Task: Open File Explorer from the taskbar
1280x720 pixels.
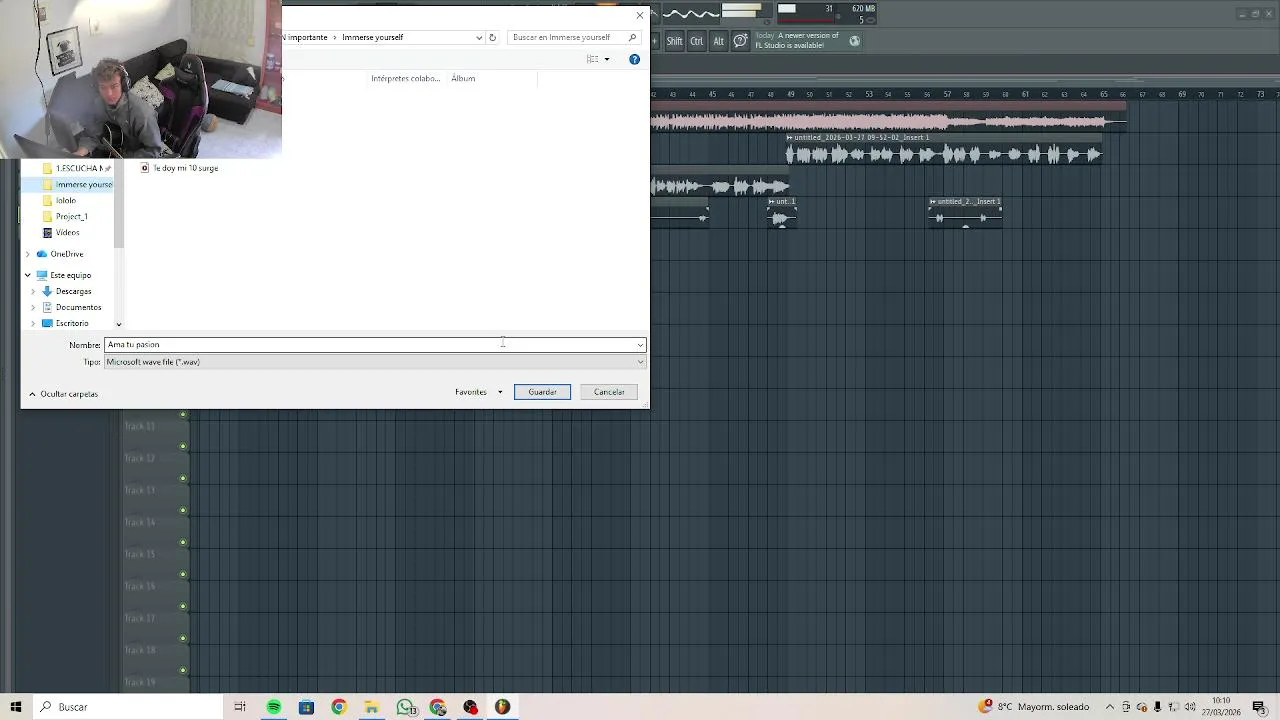Action: coord(371,707)
